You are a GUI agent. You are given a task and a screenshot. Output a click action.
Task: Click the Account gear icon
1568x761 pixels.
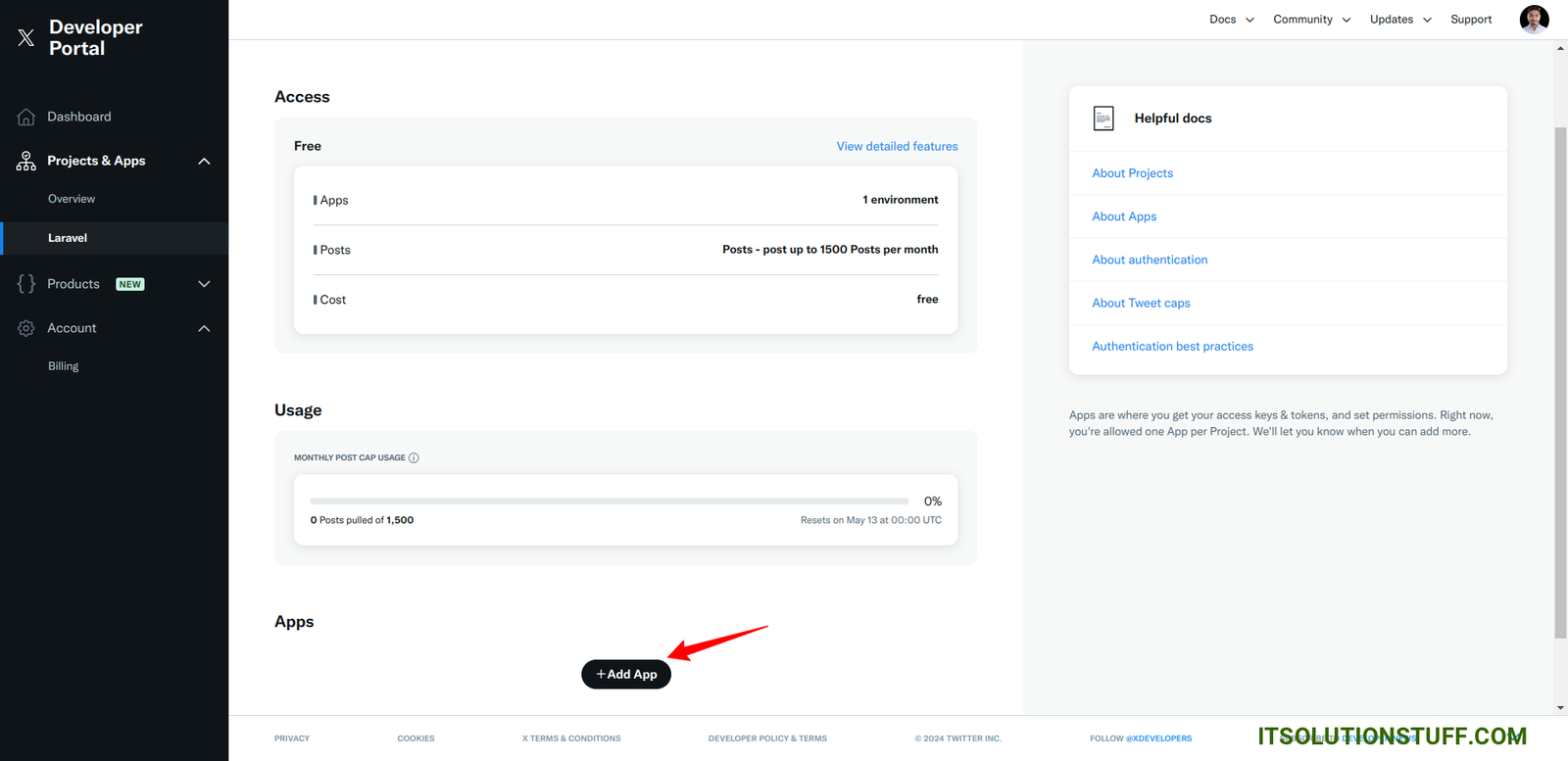[26, 328]
